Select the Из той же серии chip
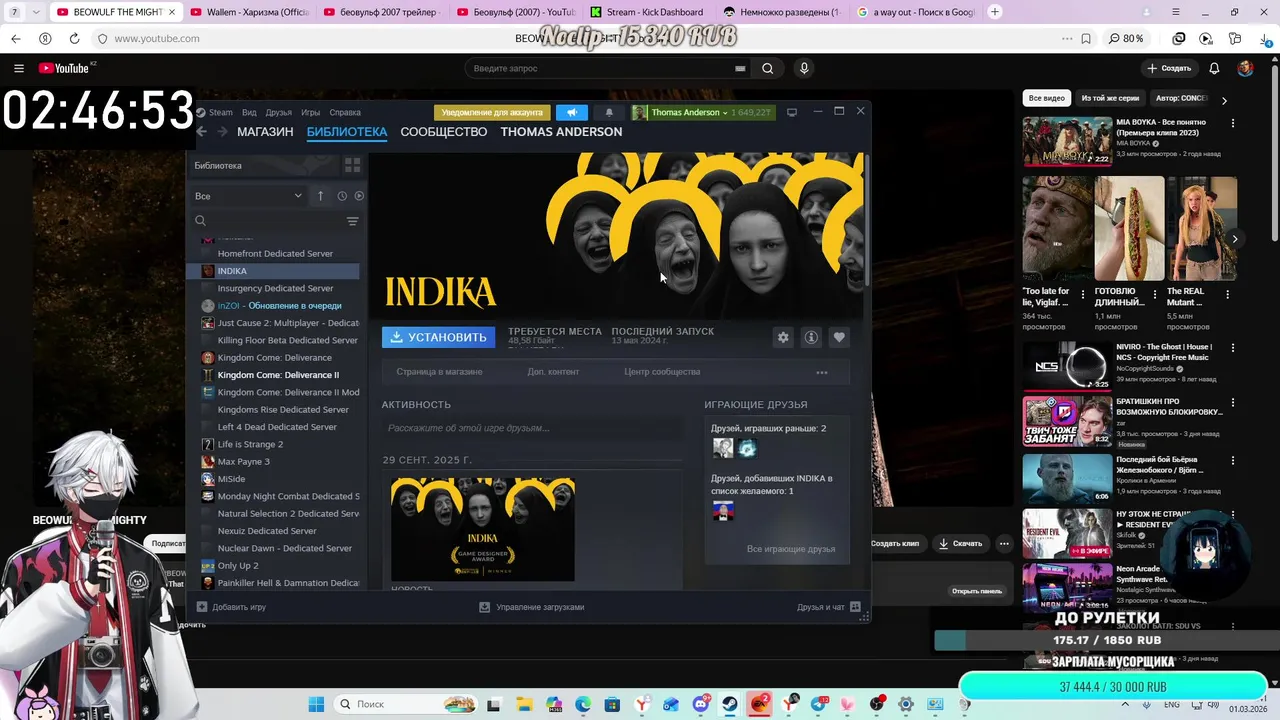Screen dimensions: 1280x720 (x=1110, y=98)
